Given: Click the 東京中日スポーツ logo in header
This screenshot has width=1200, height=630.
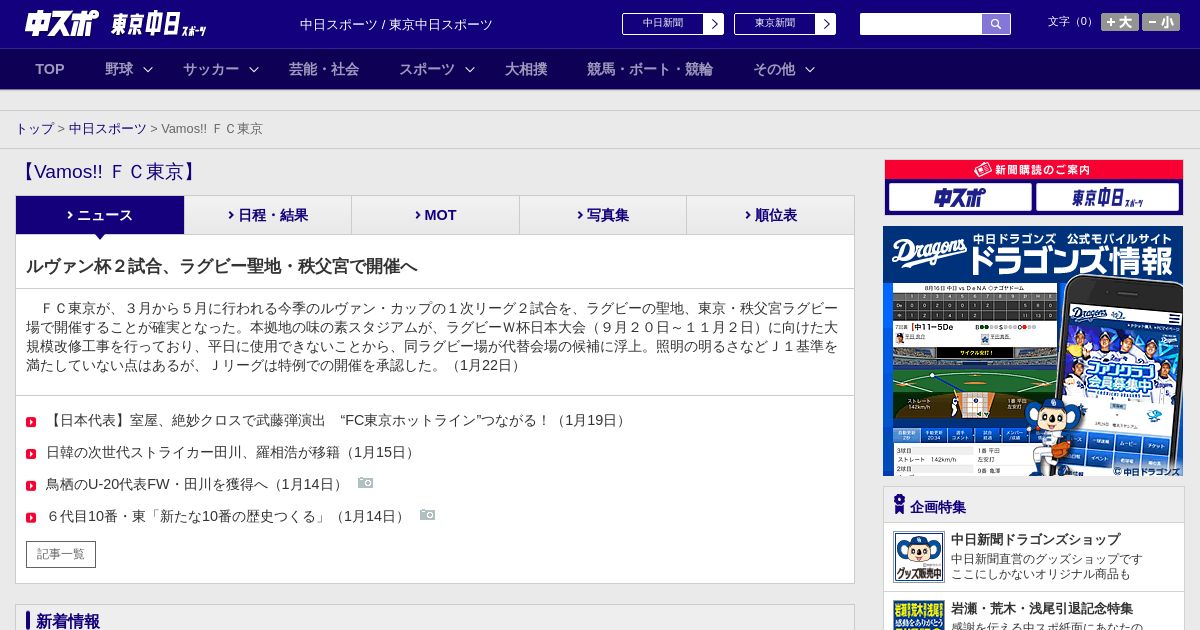Looking at the screenshot, I should click(159, 24).
